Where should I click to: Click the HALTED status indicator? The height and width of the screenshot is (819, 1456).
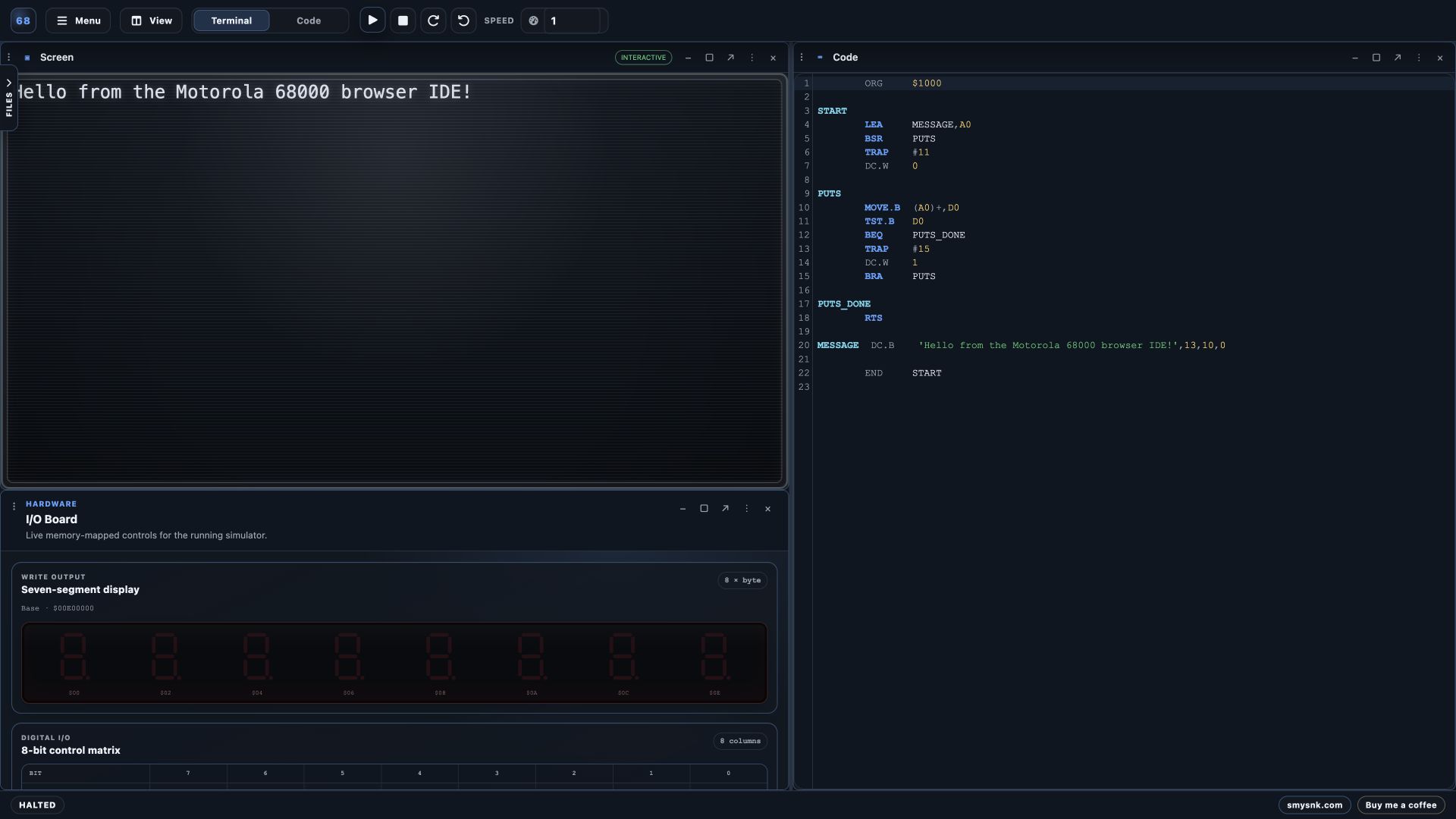pos(37,805)
